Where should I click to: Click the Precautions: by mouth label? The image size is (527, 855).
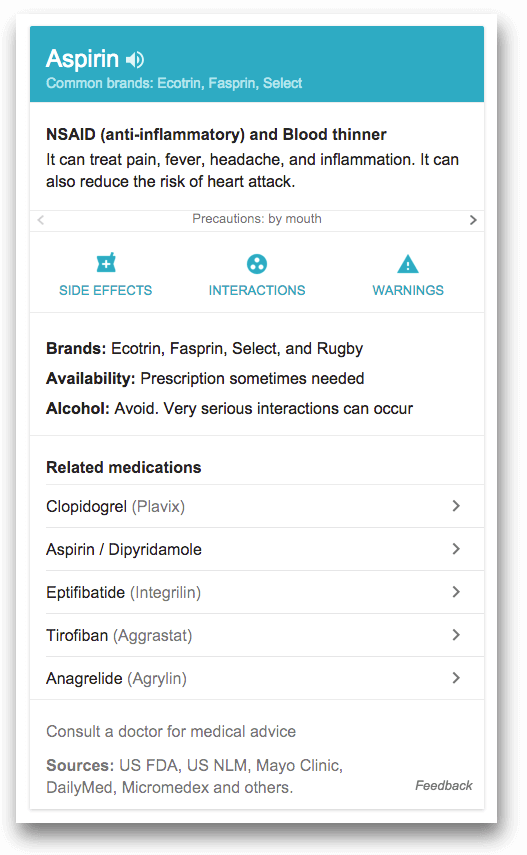point(257,219)
